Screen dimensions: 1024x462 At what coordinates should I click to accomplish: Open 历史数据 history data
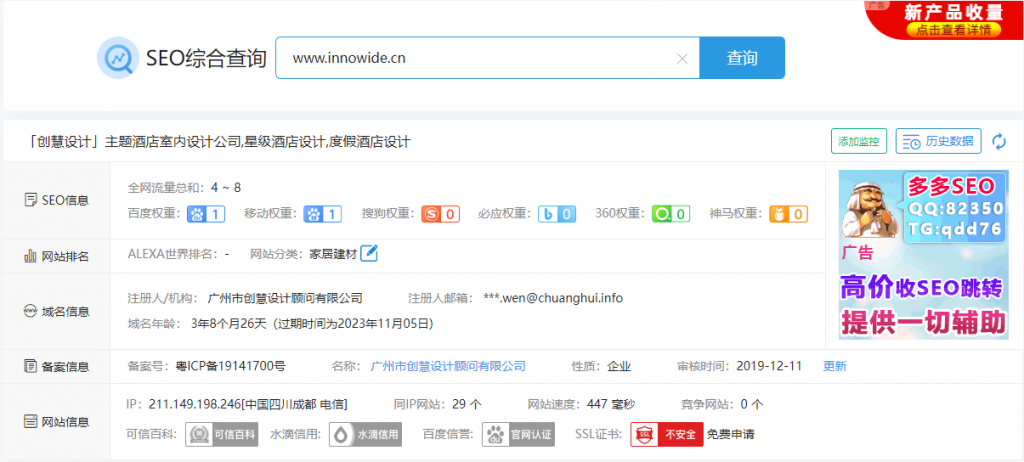tap(938, 141)
